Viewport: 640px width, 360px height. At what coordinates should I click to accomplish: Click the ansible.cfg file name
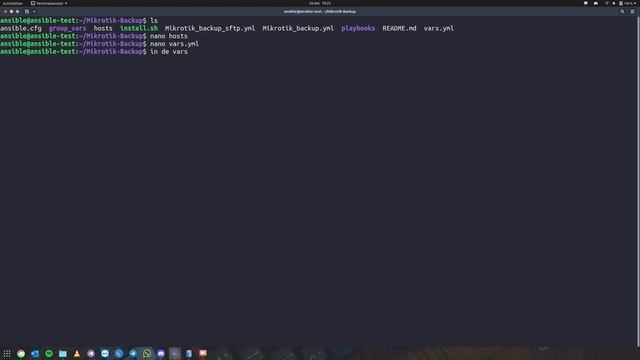click(x=21, y=29)
